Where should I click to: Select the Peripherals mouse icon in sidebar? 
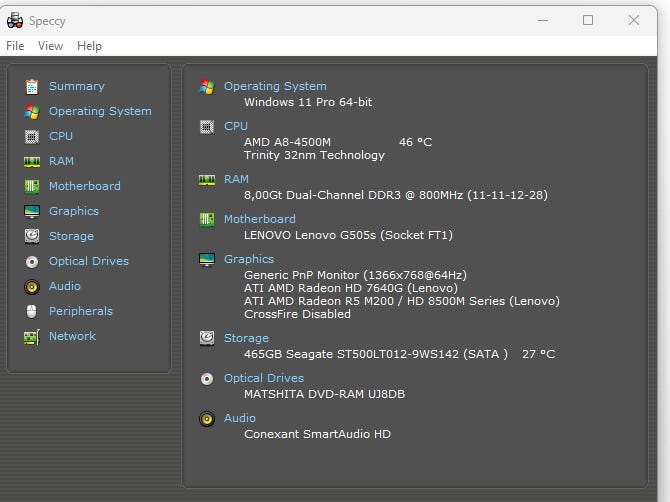pyautogui.click(x=32, y=311)
